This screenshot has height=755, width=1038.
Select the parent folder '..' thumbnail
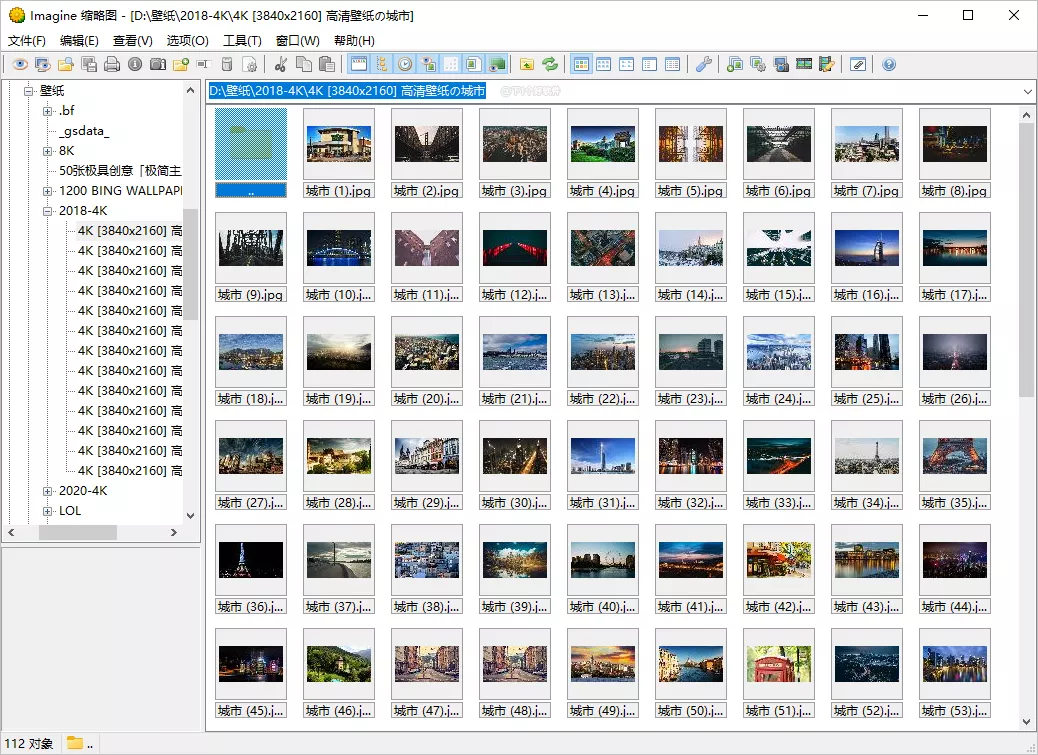click(x=251, y=153)
